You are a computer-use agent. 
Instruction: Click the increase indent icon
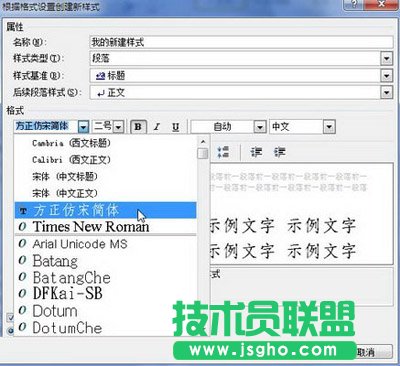(x=279, y=152)
